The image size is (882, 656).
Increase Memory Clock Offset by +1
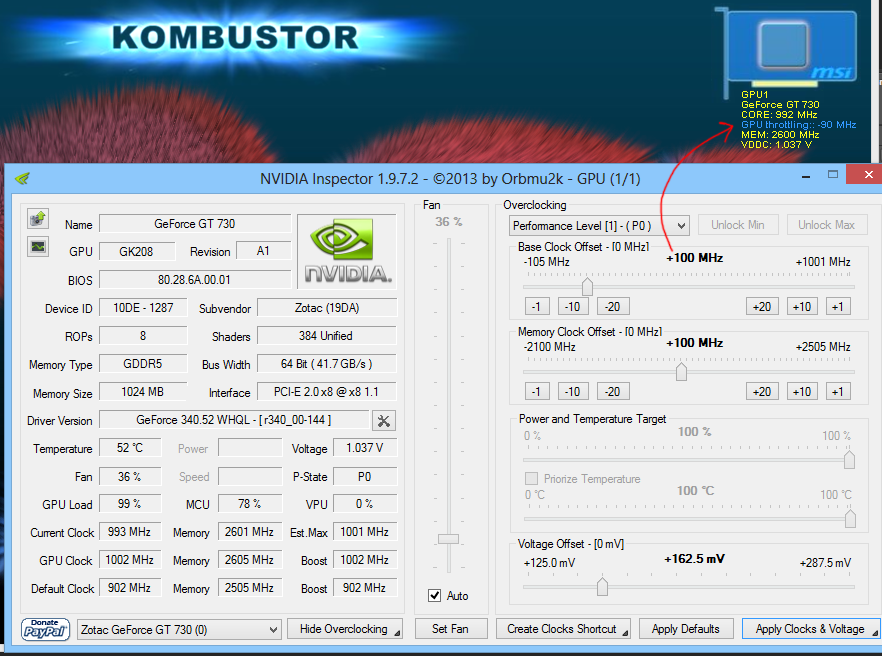838,391
